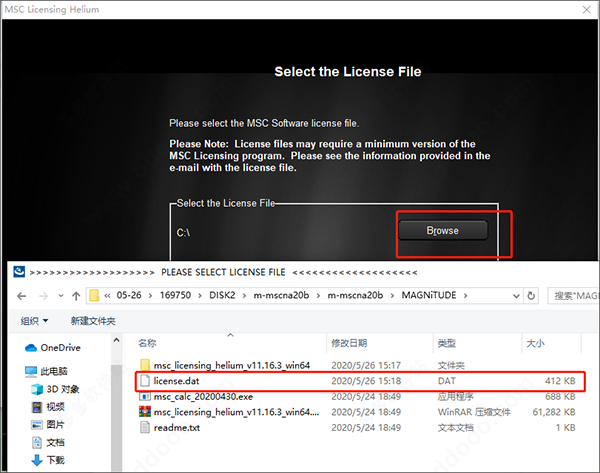Click the OneDrive cloud icon
The image size is (600, 473).
point(31,348)
